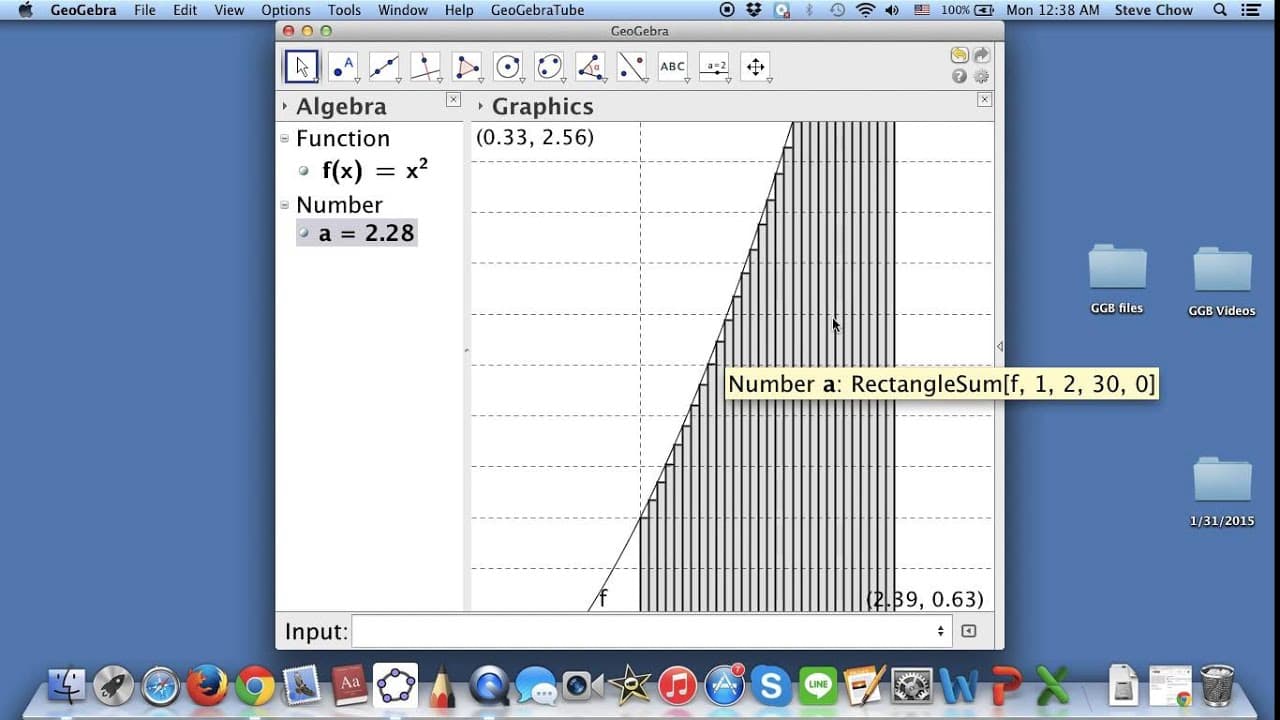Image resolution: width=1280 pixels, height=720 pixels.
Task: Select the New Point tool
Action: coord(343,67)
